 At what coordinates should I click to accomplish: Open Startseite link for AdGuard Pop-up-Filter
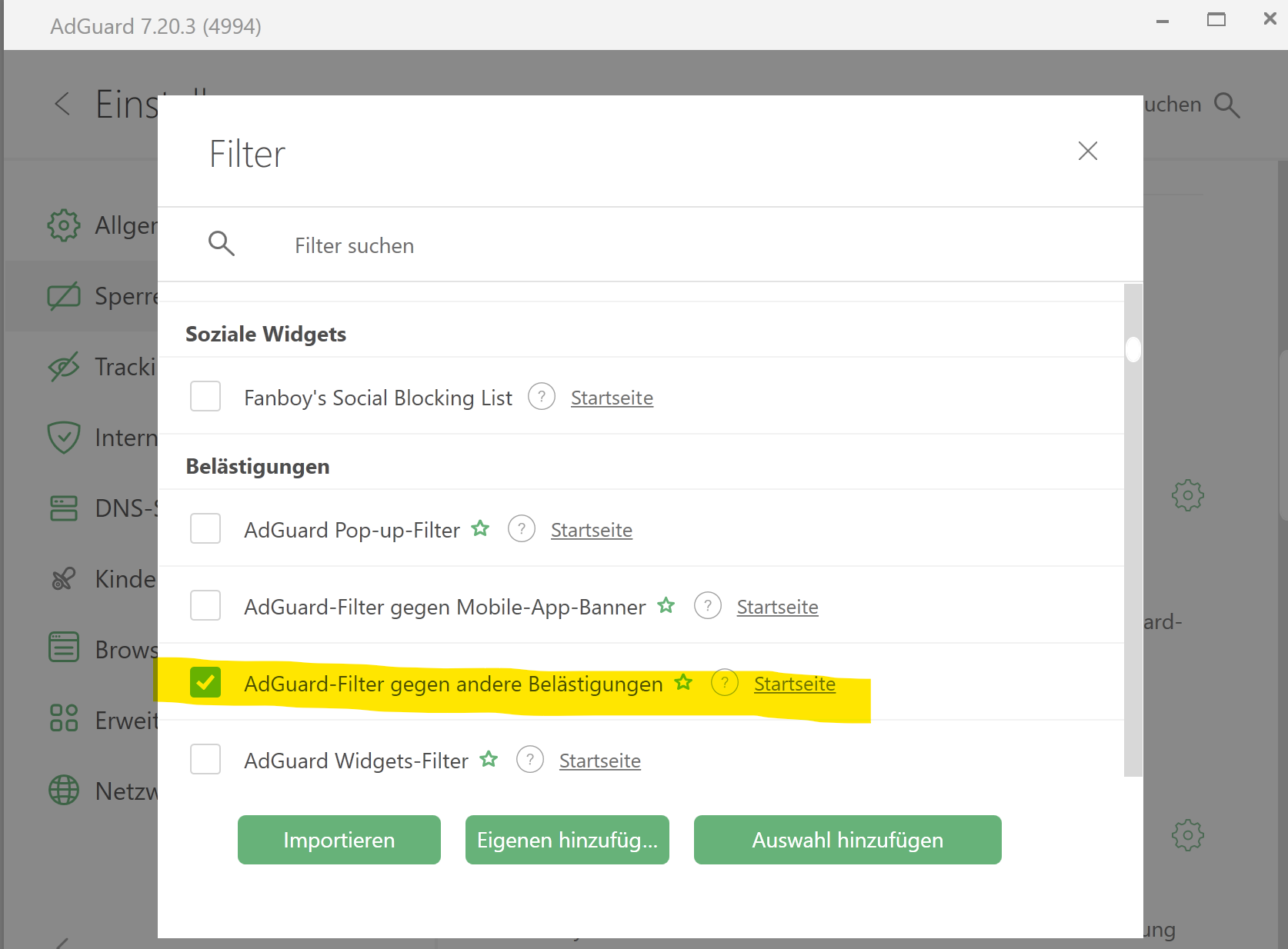[592, 530]
